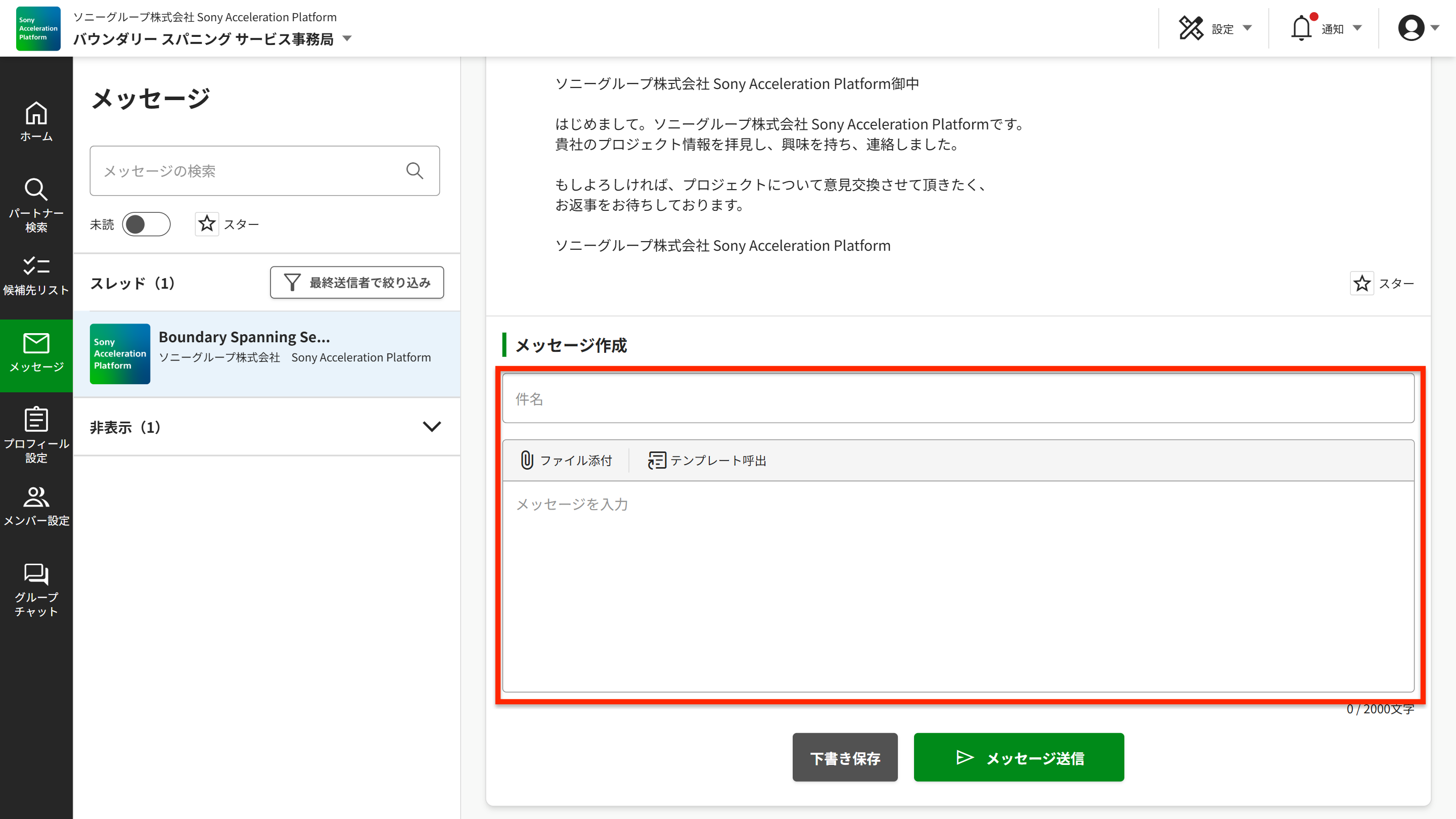Toggle the 未読 (unread) filter switch
1456x819 pixels.
coord(146,224)
